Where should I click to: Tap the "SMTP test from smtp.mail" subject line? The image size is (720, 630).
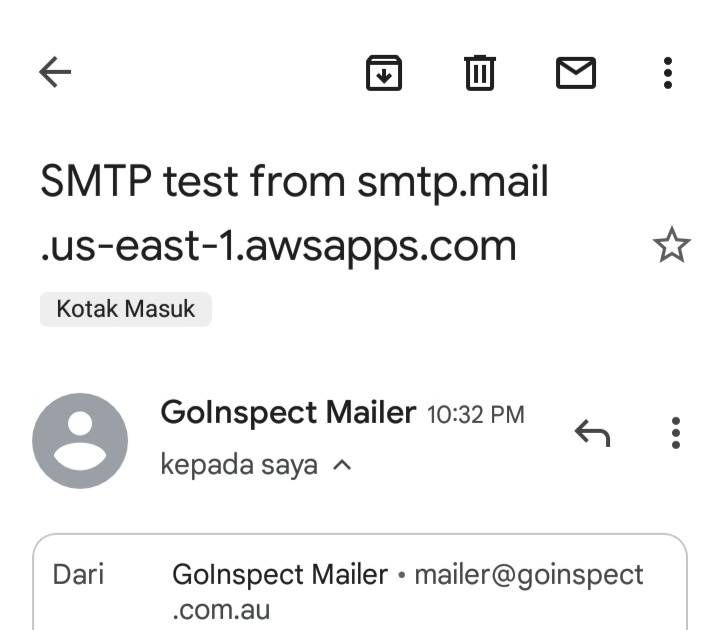(x=294, y=183)
